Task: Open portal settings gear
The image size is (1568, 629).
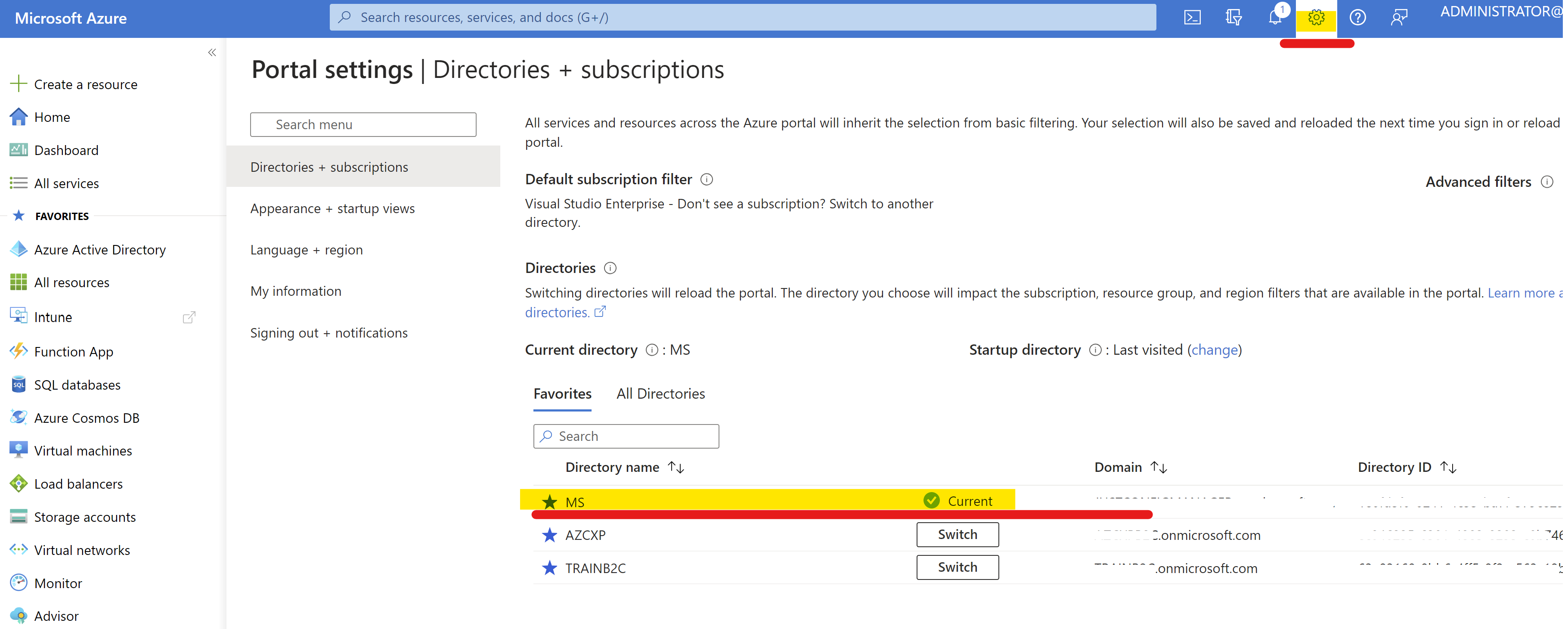Action: [x=1316, y=18]
